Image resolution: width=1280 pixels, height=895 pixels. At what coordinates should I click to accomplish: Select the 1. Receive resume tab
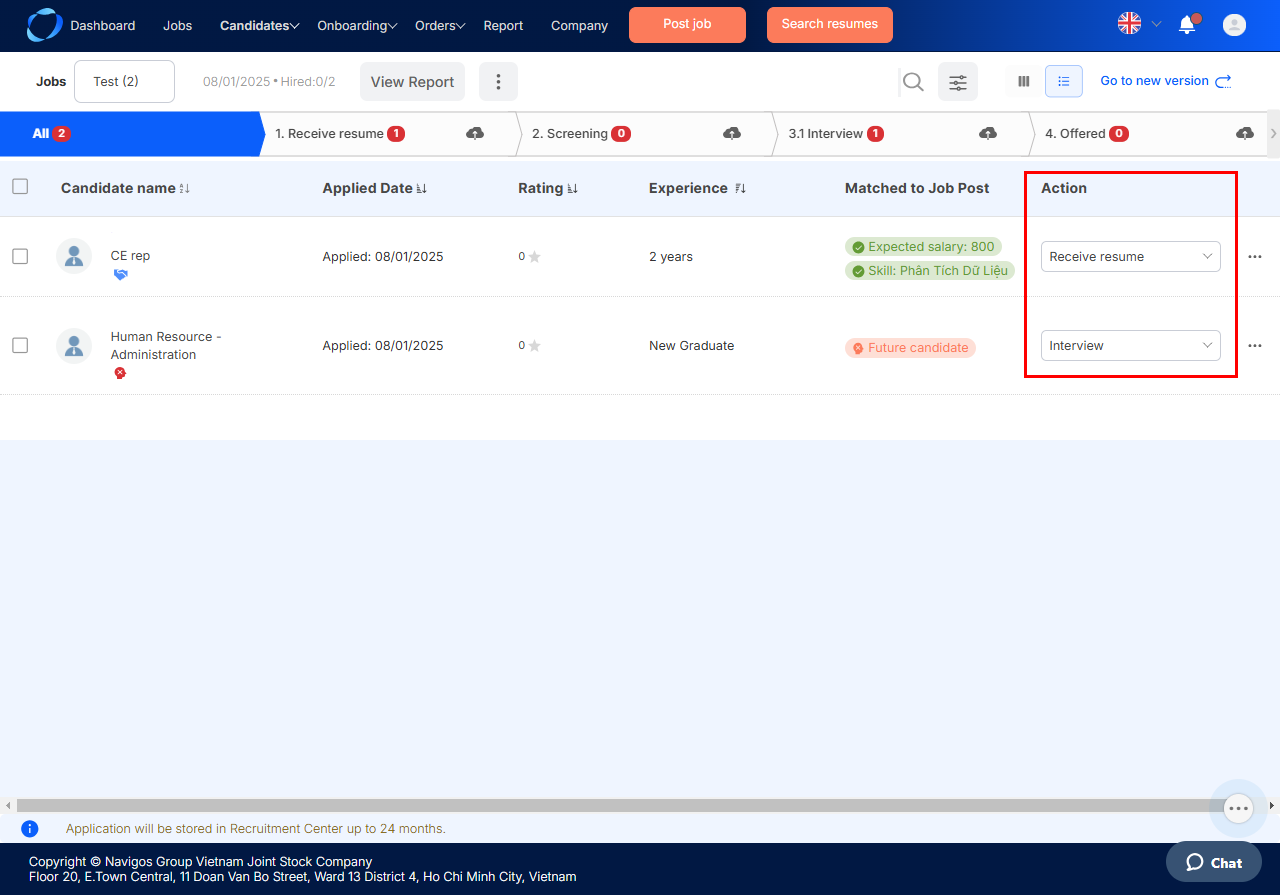pyautogui.click(x=388, y=133)
